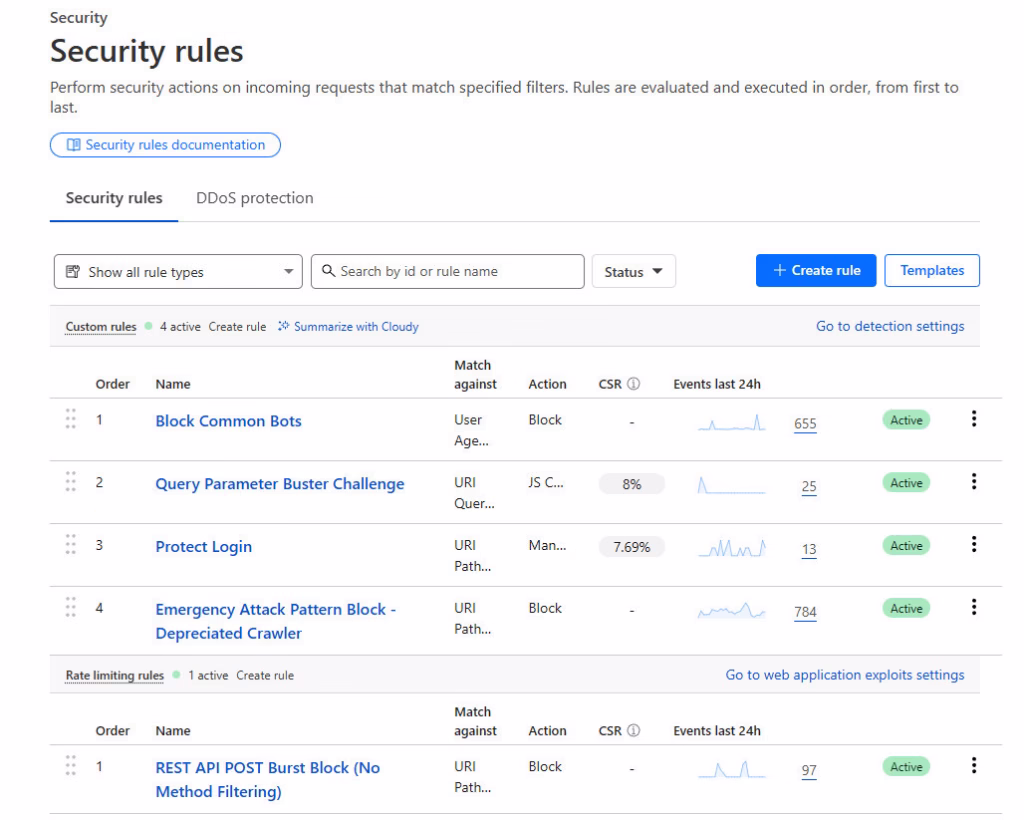The image size is (1024, 820).
Task: Click the magnifier icon in the search box
Action: (328, 270)
